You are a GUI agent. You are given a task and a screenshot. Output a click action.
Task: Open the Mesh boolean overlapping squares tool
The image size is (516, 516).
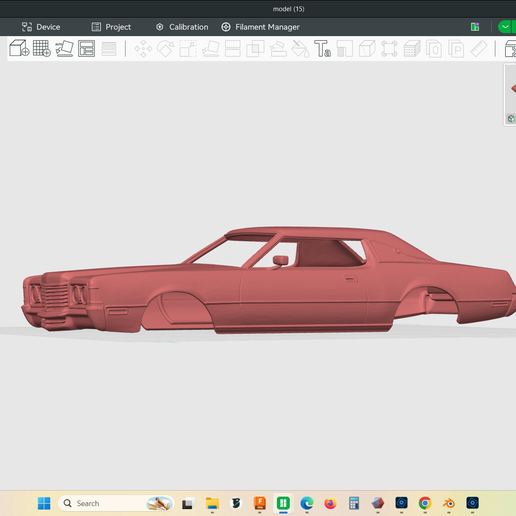(255, 49)
